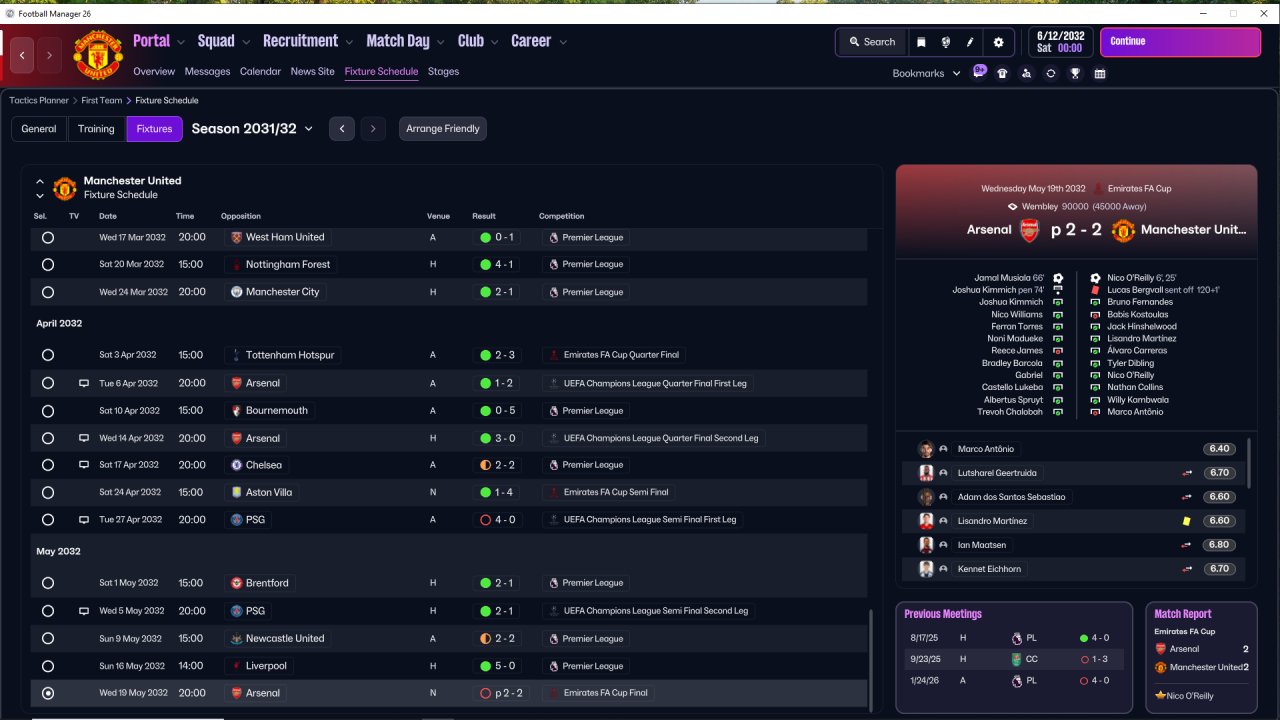Switch to the General tab
1280x720 pixels.
pyautogui.click(x=39, y=129)
